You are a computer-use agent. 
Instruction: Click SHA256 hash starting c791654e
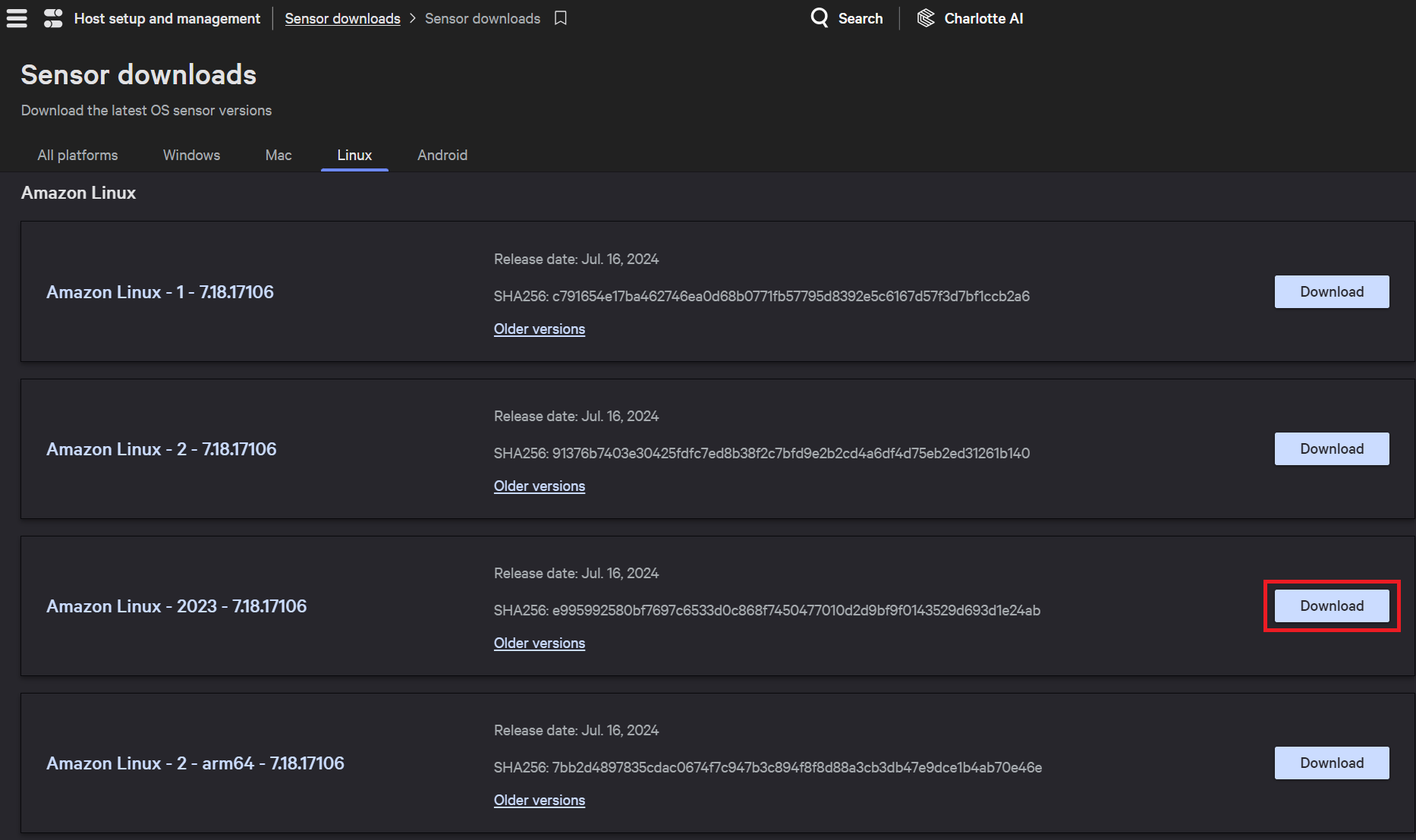[762, 296]
